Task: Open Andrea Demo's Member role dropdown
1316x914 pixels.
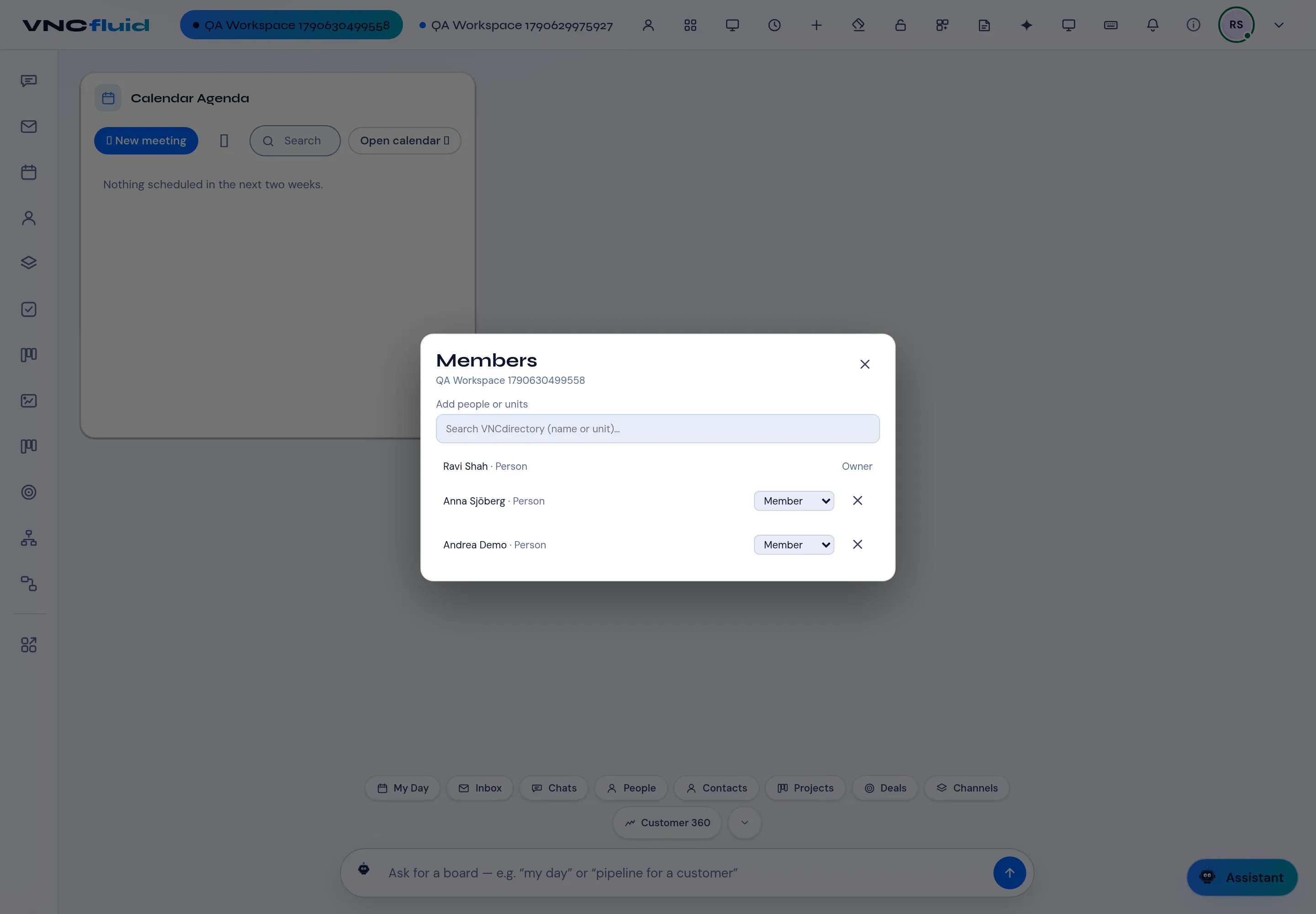Action: [794, 545]
